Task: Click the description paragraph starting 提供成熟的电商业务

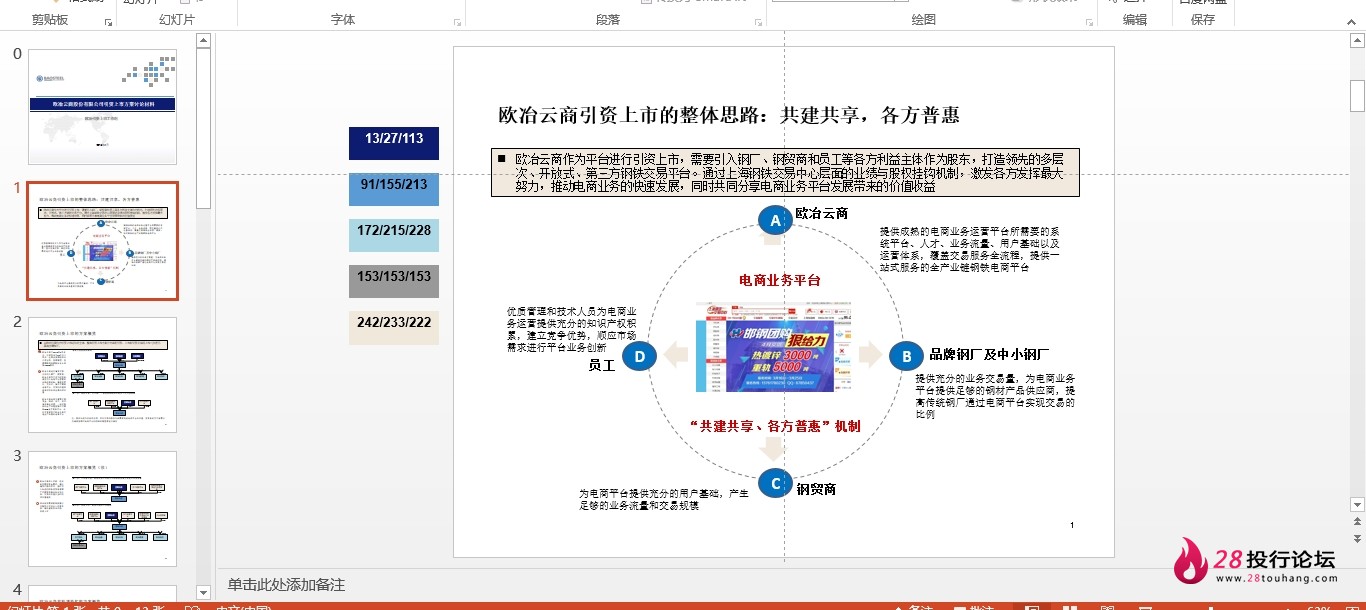Action: (969, 249)
